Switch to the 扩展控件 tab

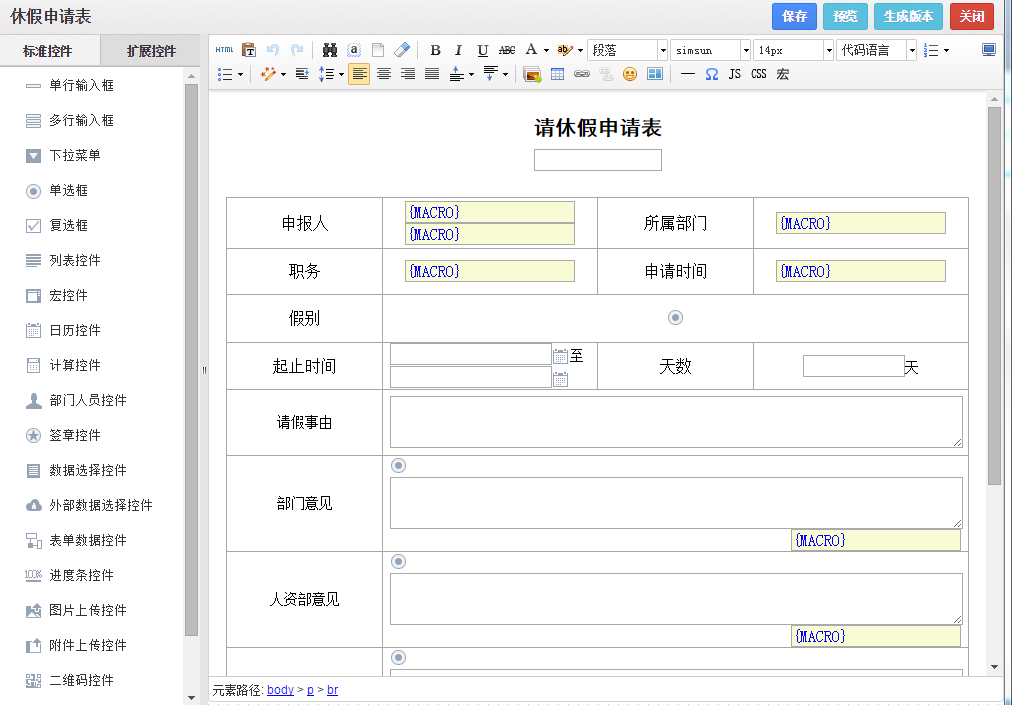tap(151, 51)
